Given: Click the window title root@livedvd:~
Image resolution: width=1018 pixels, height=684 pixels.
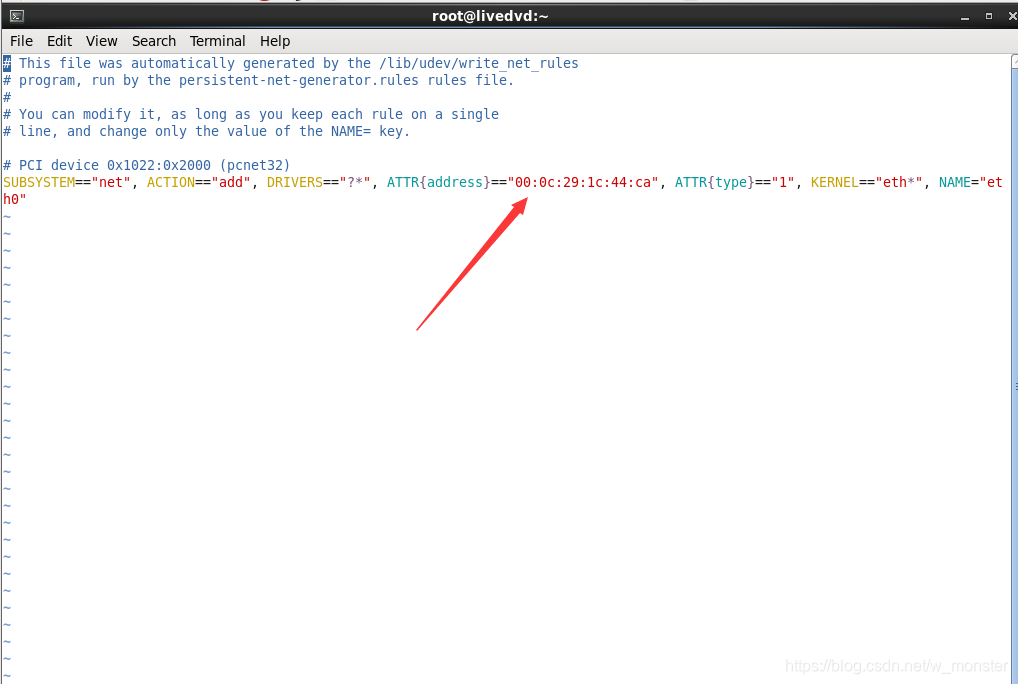Looking at the screenshot, I should click(x=490, y=16).
